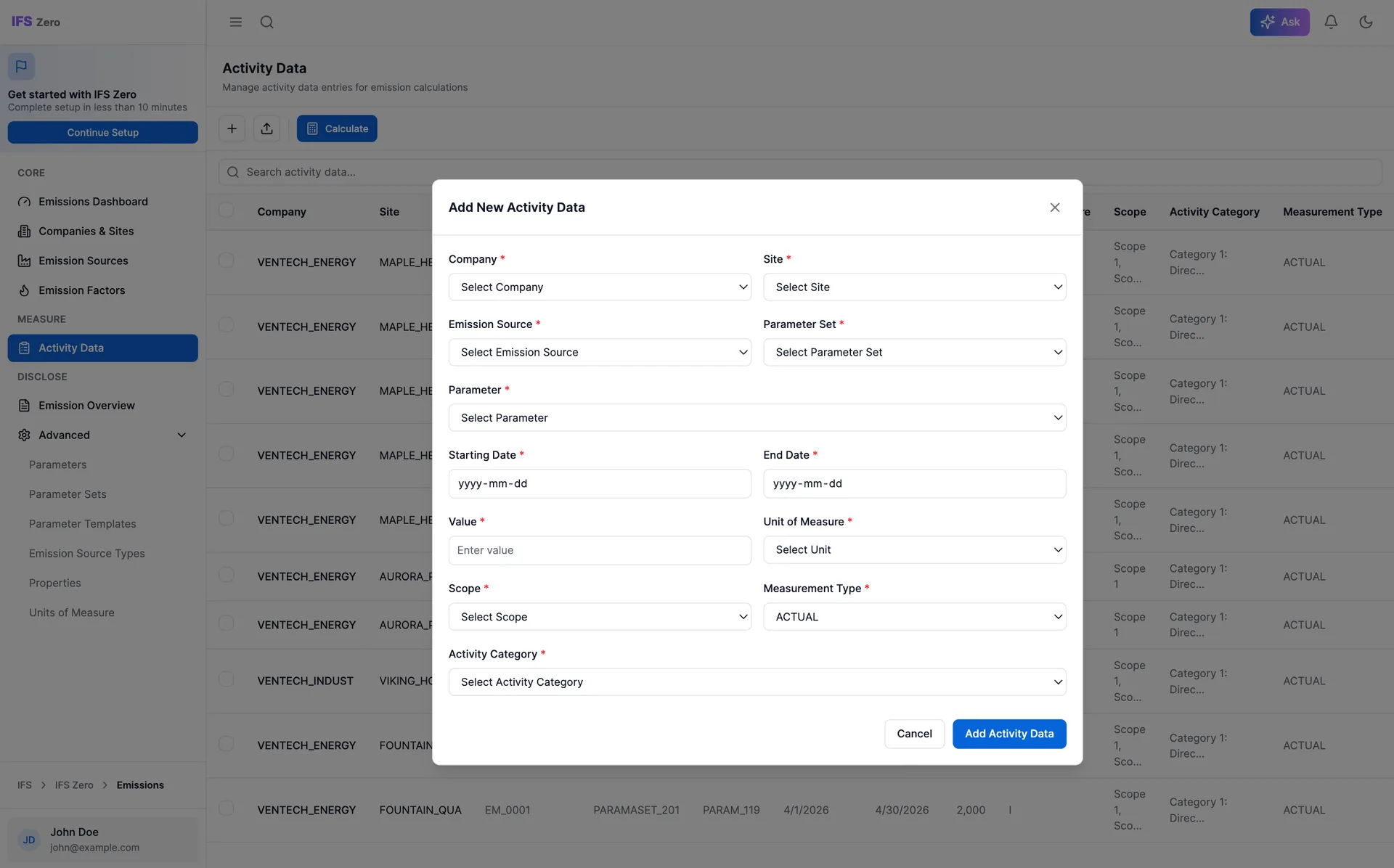This screenshot has width=1394, height=868.
Task: Open Parameter Templates from the sidebar
Action: 82,523
